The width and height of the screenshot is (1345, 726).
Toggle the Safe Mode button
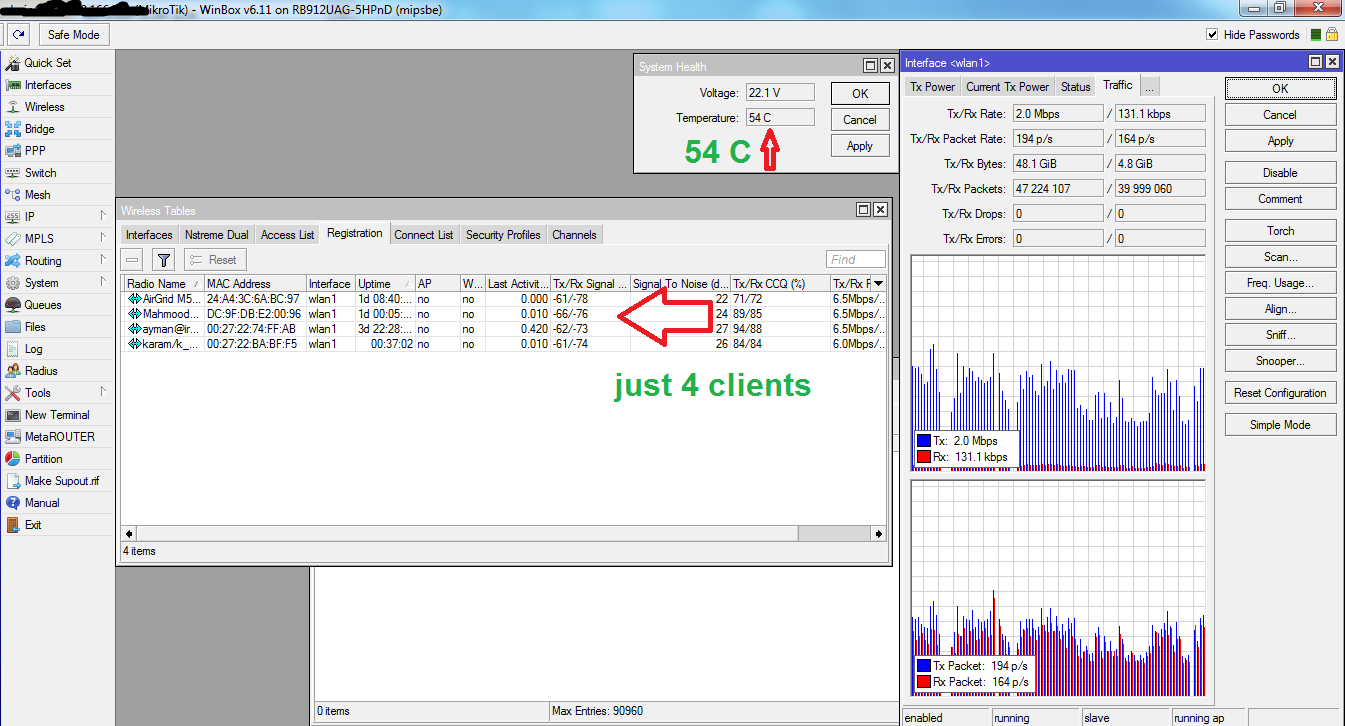(x=73, y=35)
